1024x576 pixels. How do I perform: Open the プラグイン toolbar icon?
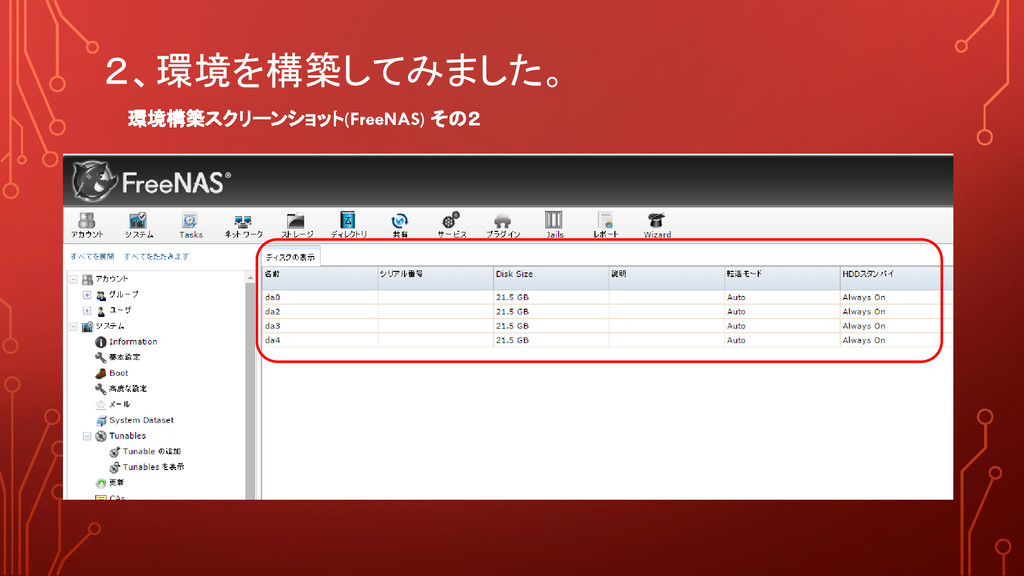coord(502,225)
